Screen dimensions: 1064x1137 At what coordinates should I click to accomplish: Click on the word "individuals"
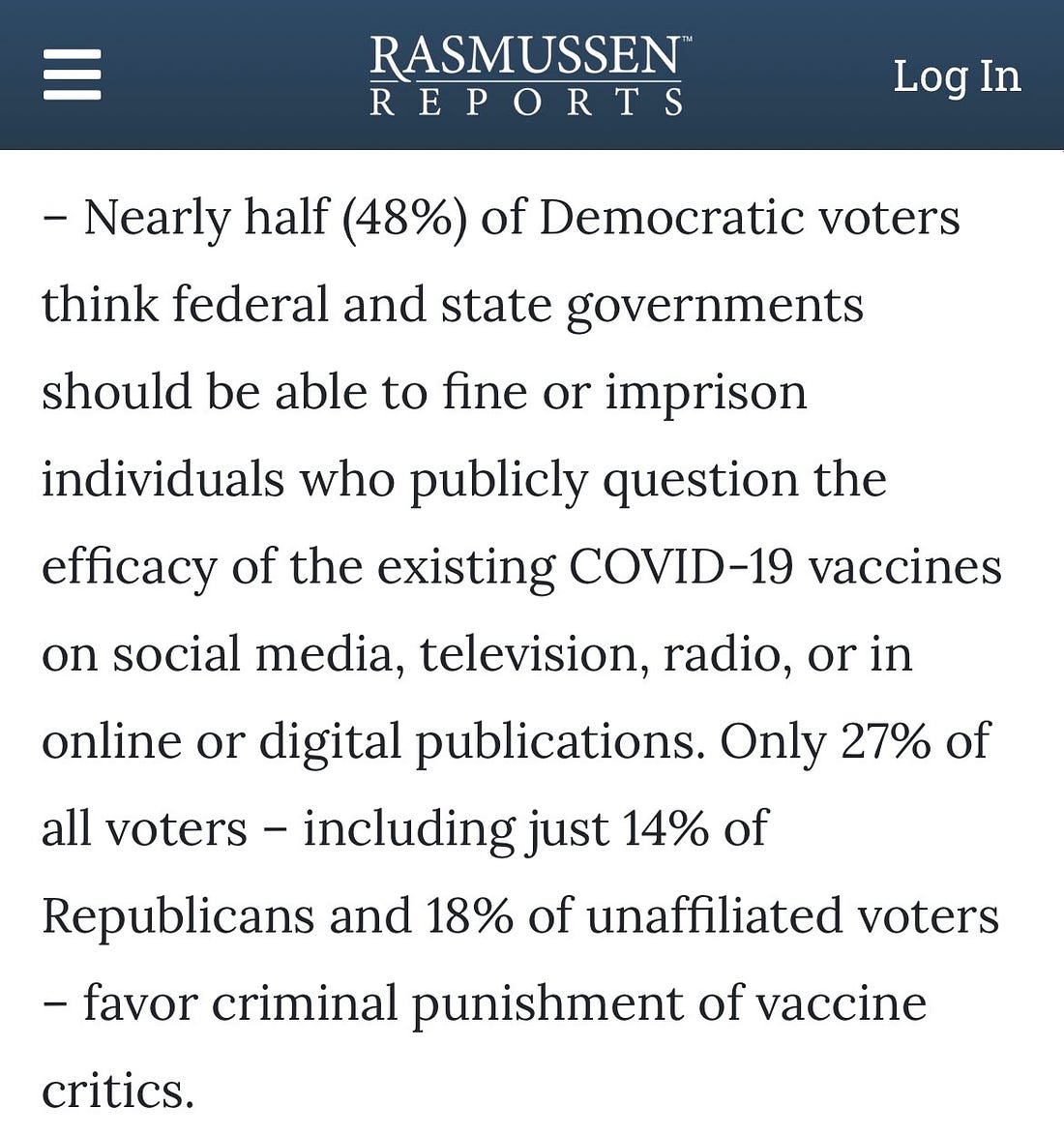coord(163,479)
